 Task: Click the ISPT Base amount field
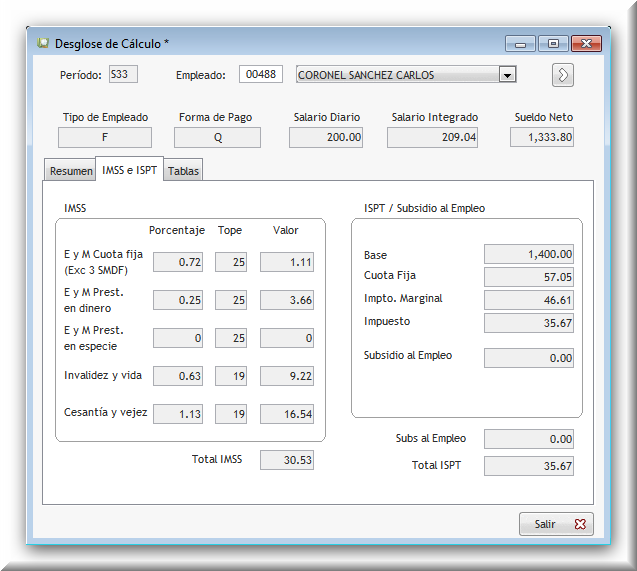[529, 254]
